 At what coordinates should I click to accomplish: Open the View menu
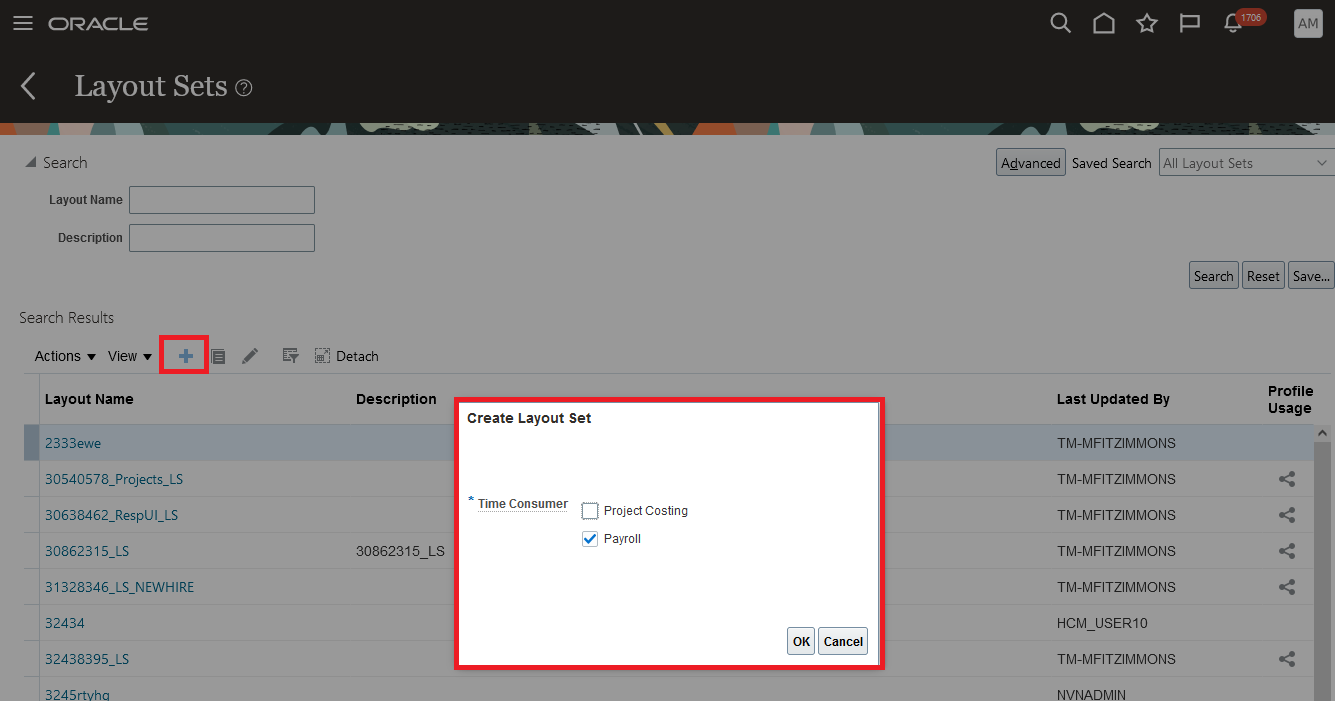129,356
